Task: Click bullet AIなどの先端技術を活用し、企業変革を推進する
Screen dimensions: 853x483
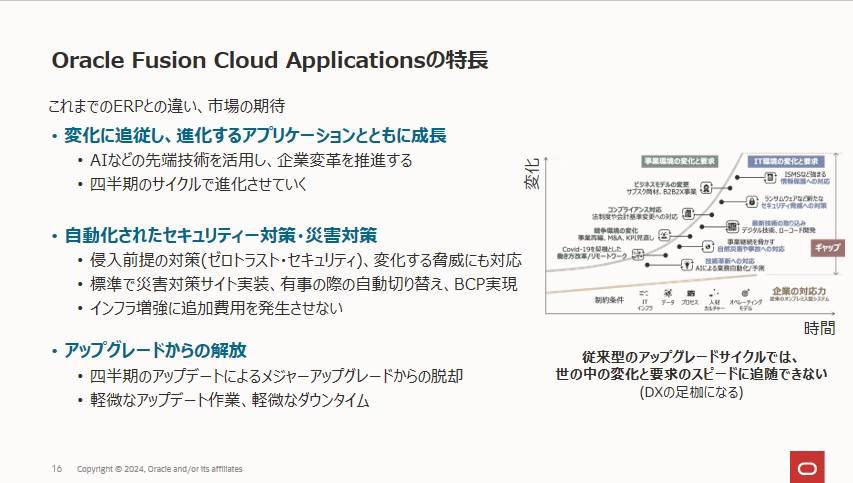Action: pyautogui.click(x=251, y=160)
